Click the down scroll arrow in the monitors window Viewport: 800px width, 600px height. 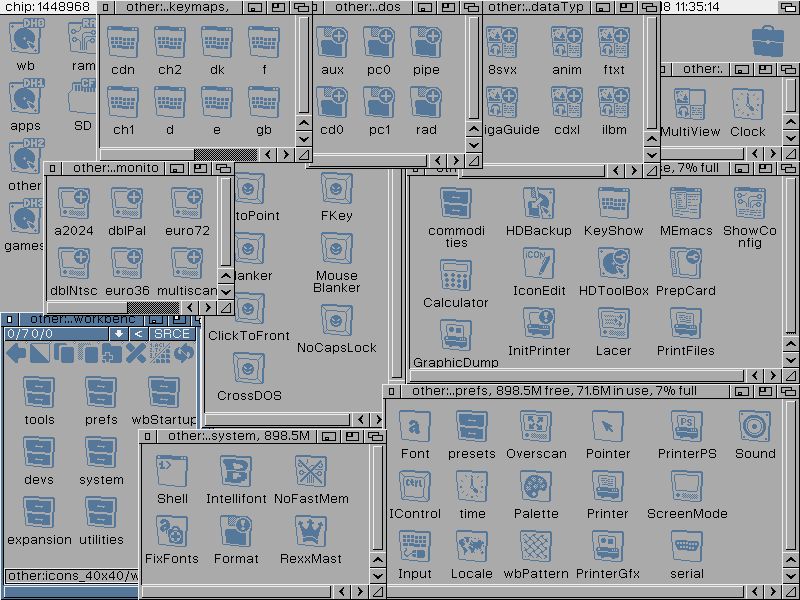(x=226, y=292)
